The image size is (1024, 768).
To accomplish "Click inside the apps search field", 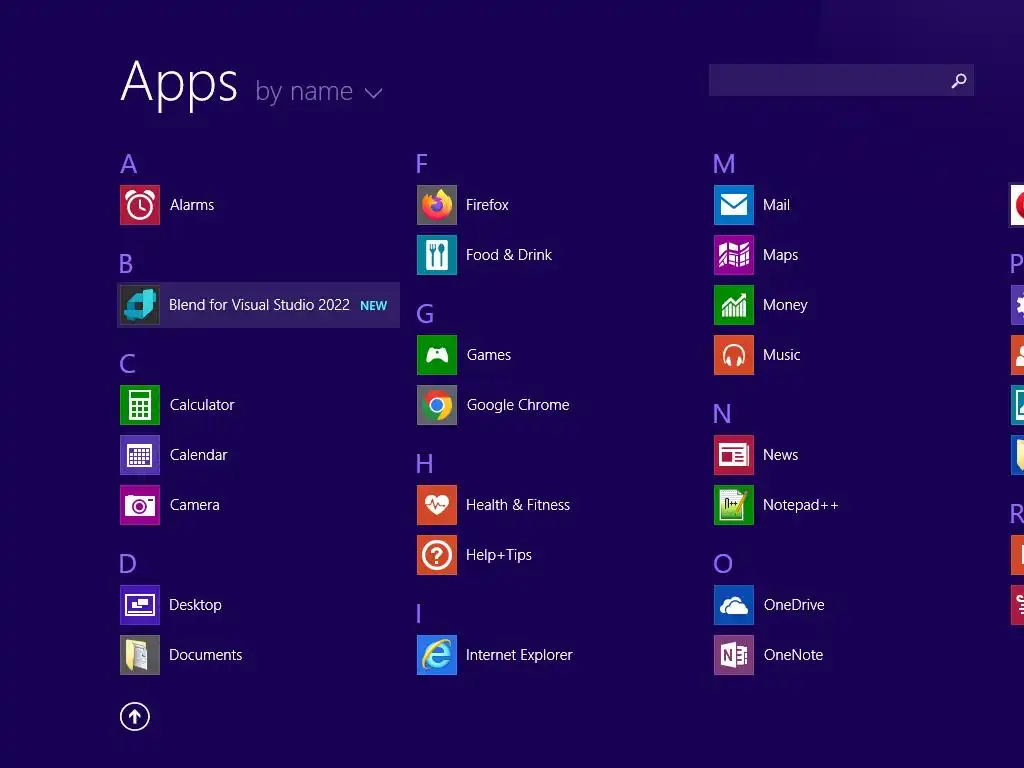I will click(841, 80).
